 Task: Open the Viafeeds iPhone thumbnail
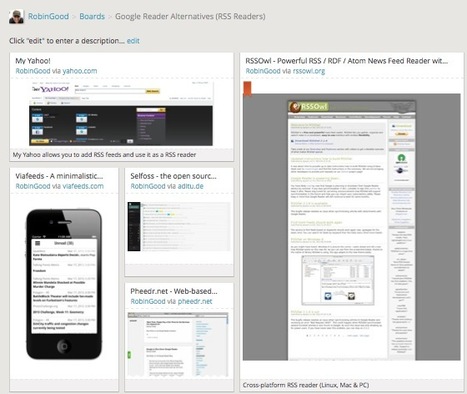tap(64, 284)
